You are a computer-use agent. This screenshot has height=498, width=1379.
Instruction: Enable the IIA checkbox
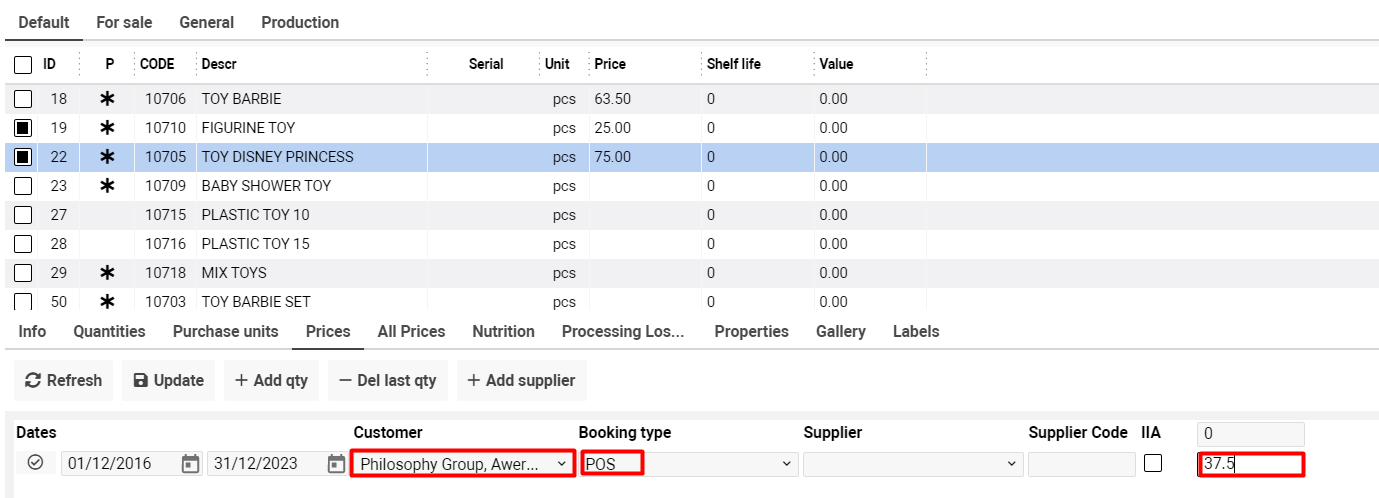(x=1153, y=464)
